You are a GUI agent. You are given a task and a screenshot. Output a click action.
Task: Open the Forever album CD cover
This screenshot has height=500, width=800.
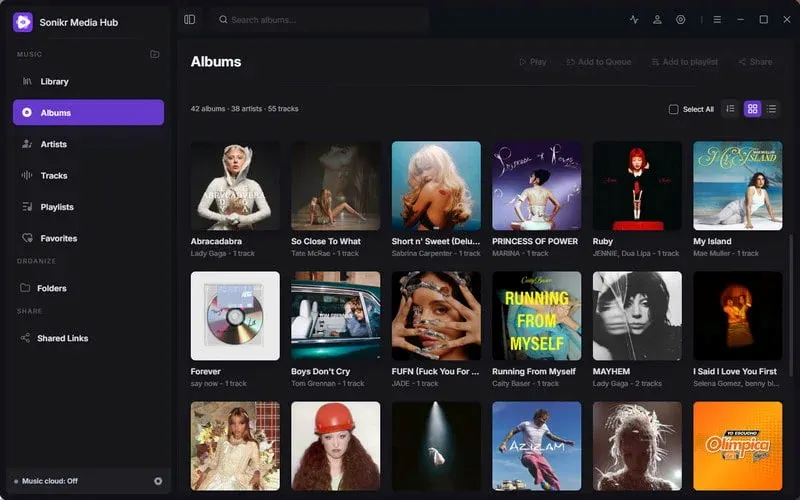click(x=235, y=316)
